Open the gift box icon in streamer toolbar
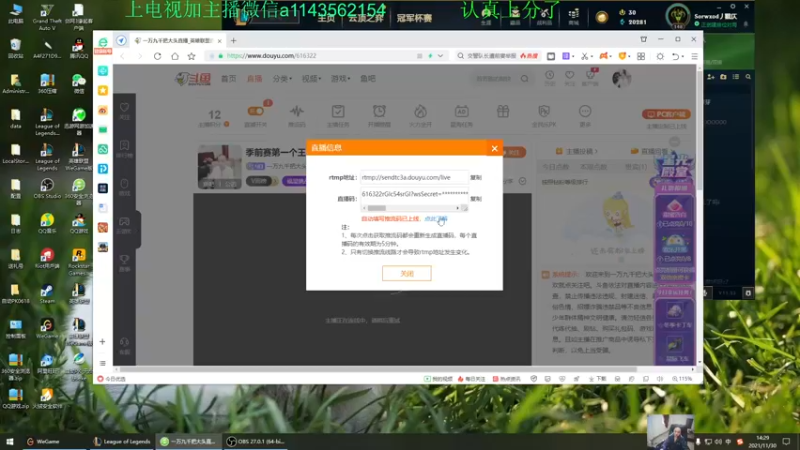This screenshot has width=800, height=450. coord(503,111)
